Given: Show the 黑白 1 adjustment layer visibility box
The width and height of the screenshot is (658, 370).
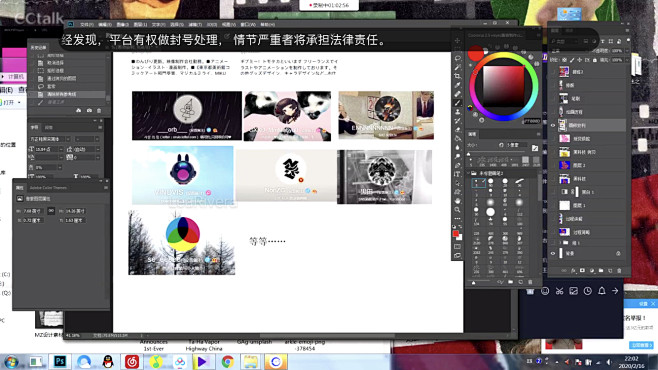Looking at the screenshot, I should click(x=553, y=192).
